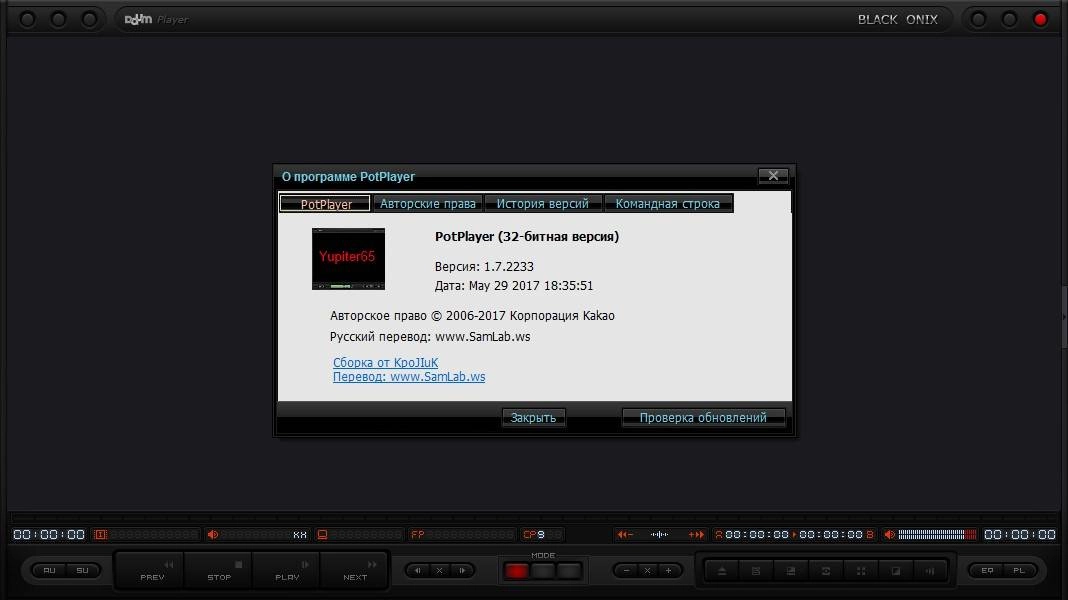
Task: Click Проверка обновлений button
Action: coord(703,417)
